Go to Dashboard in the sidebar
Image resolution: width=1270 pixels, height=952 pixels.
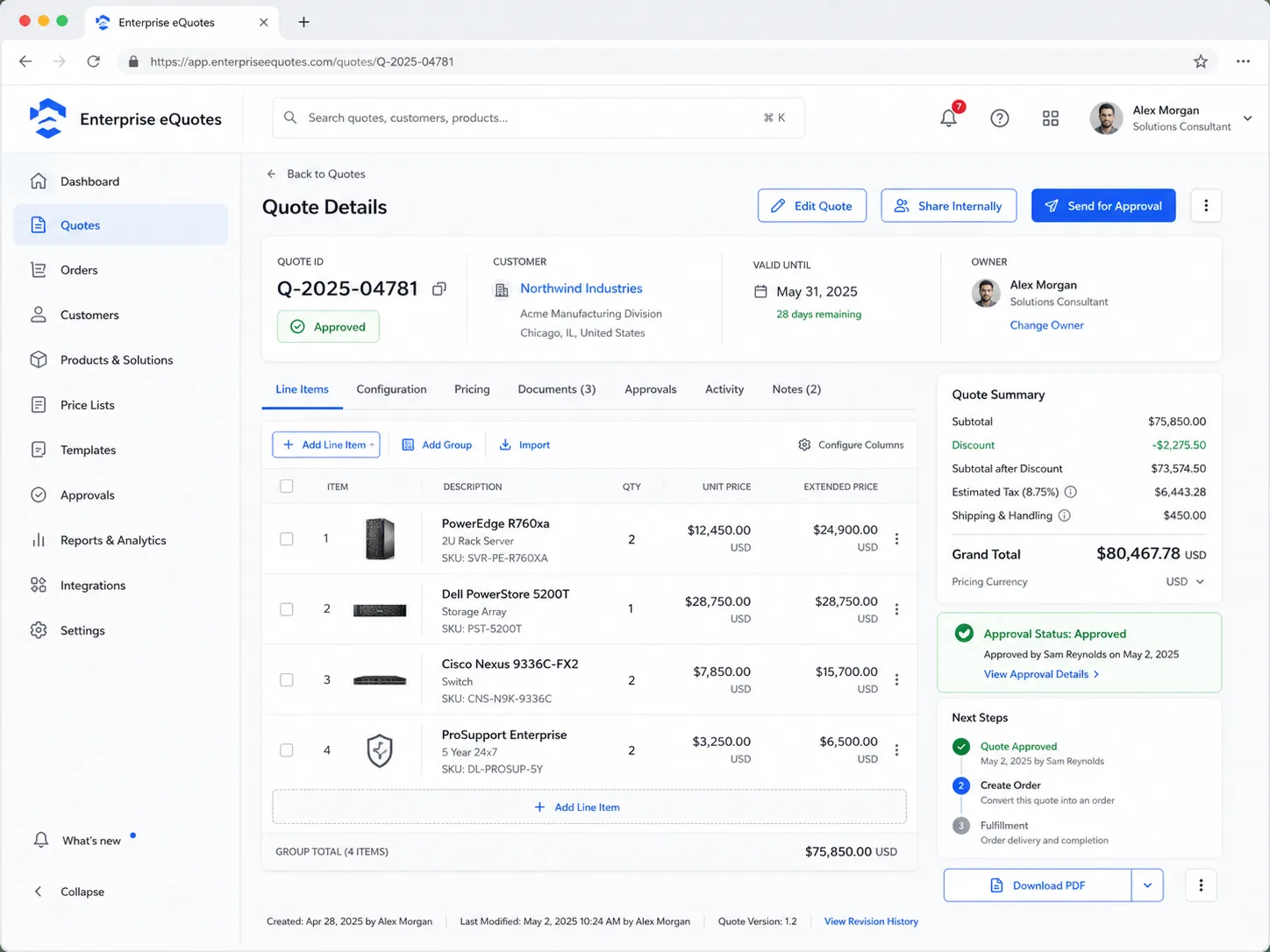click(x=121, y=181)
